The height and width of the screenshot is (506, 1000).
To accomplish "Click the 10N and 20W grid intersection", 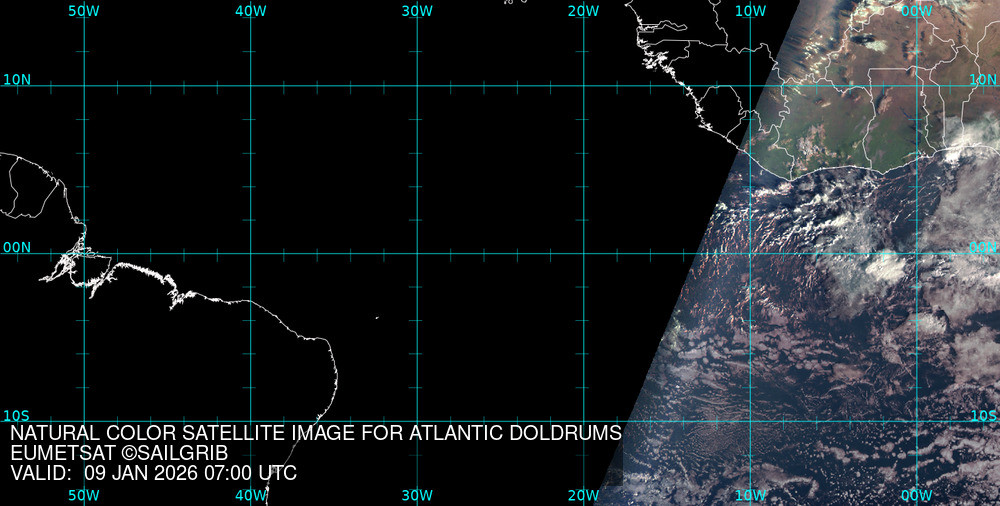I will click(x=583, y=86).
